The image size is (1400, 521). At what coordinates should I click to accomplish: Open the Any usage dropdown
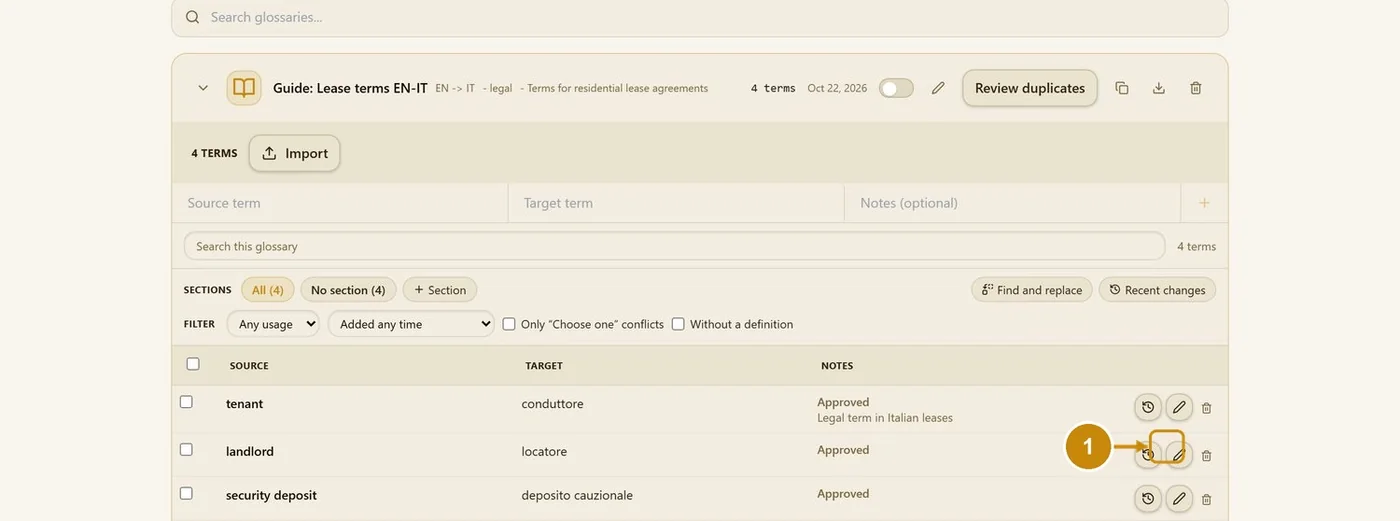click(x=273, y=324)
